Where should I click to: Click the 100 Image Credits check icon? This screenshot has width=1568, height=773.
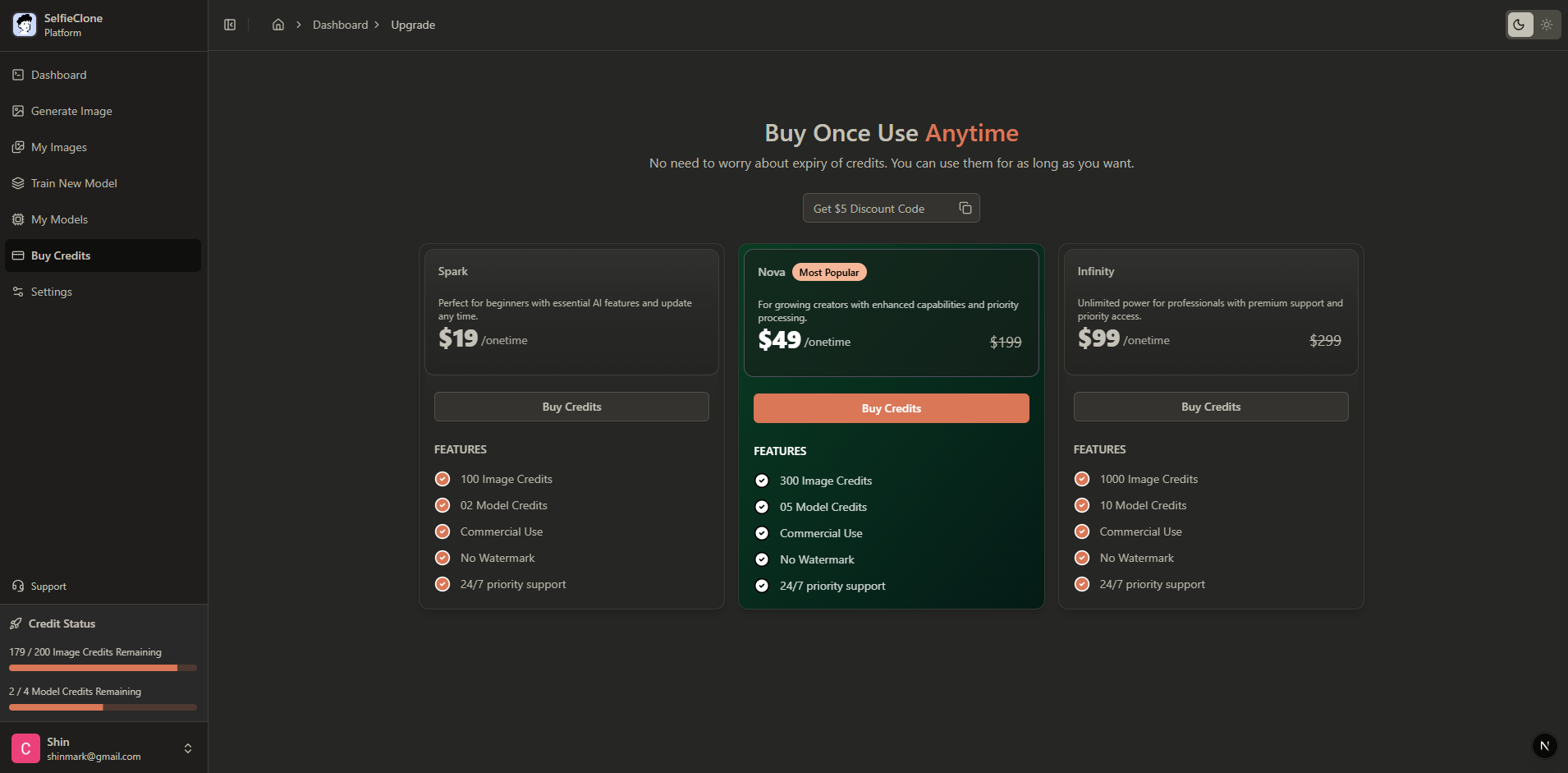(x=442, y=479)
